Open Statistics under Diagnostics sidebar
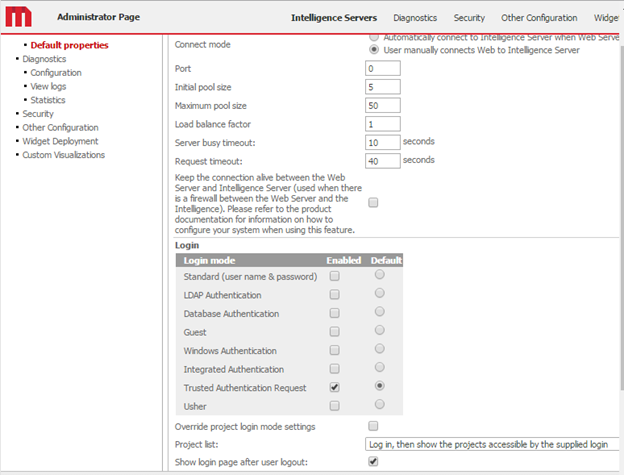Image resolution: width=624 pixels, height=475 pixels. coord(48,100)
